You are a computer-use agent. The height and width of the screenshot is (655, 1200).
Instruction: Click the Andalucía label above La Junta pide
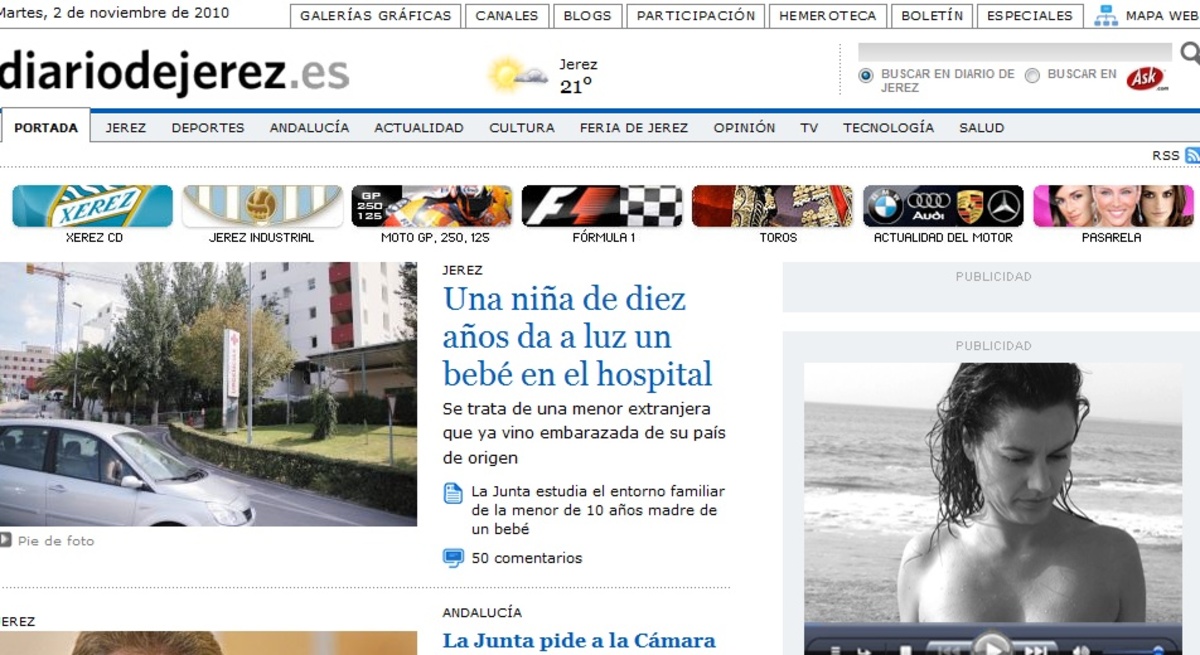tap(482, 612)
